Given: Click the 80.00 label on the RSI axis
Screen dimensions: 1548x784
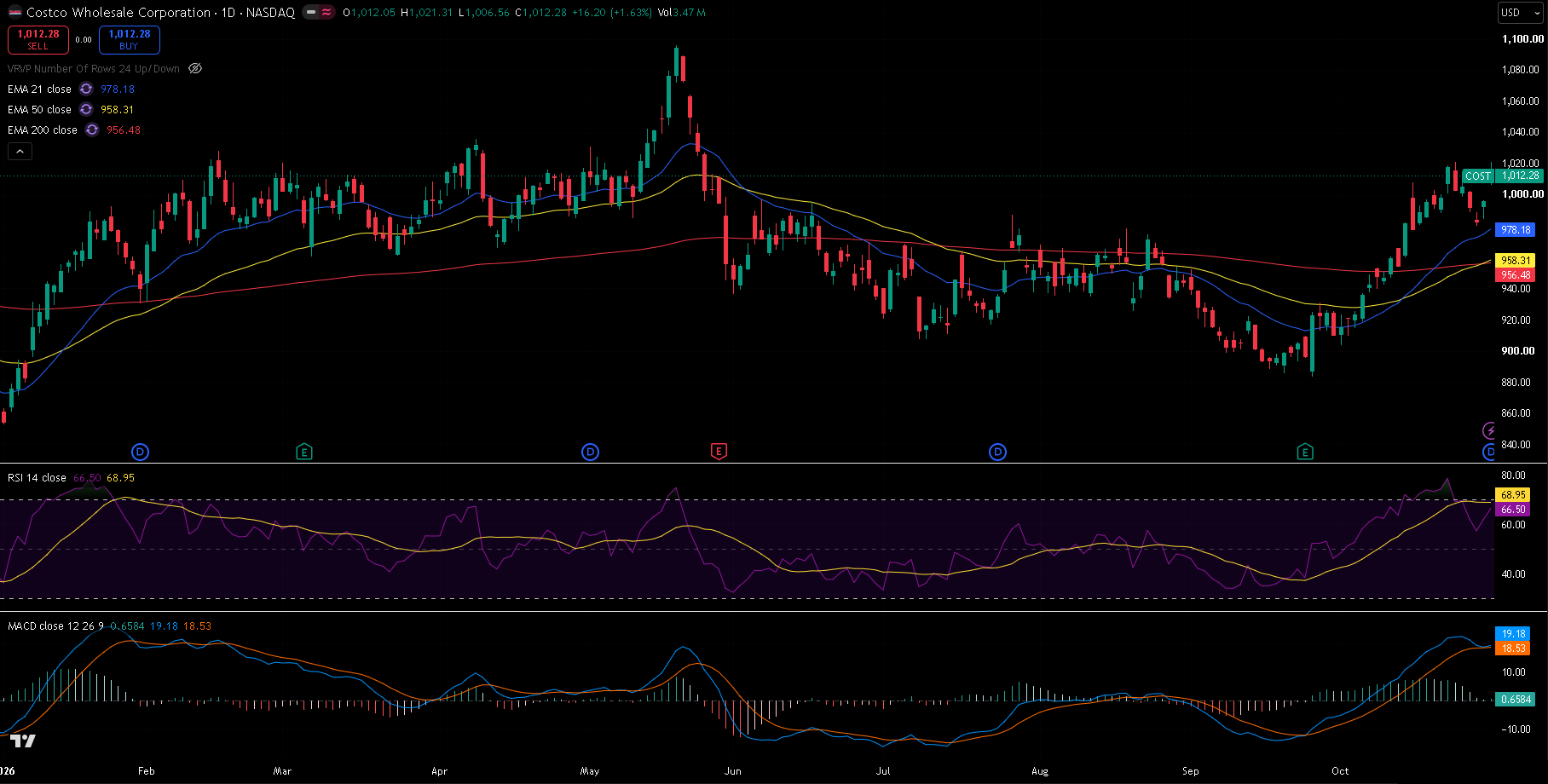Looking at the screenshot, I should click(x=1514, y=475).
